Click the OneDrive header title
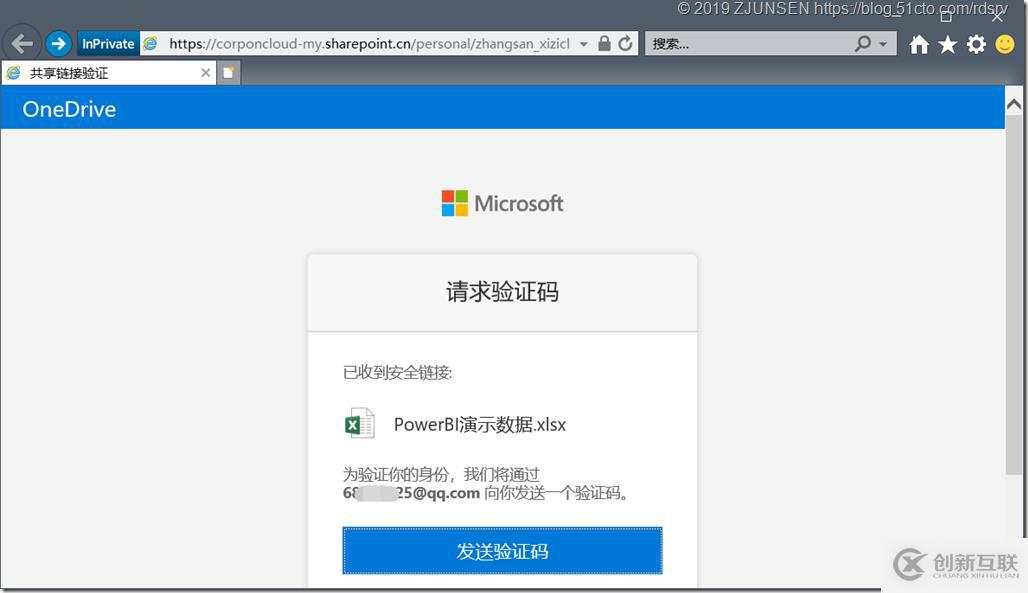The width and height of the screenshot is (1028, 593). 69,109
